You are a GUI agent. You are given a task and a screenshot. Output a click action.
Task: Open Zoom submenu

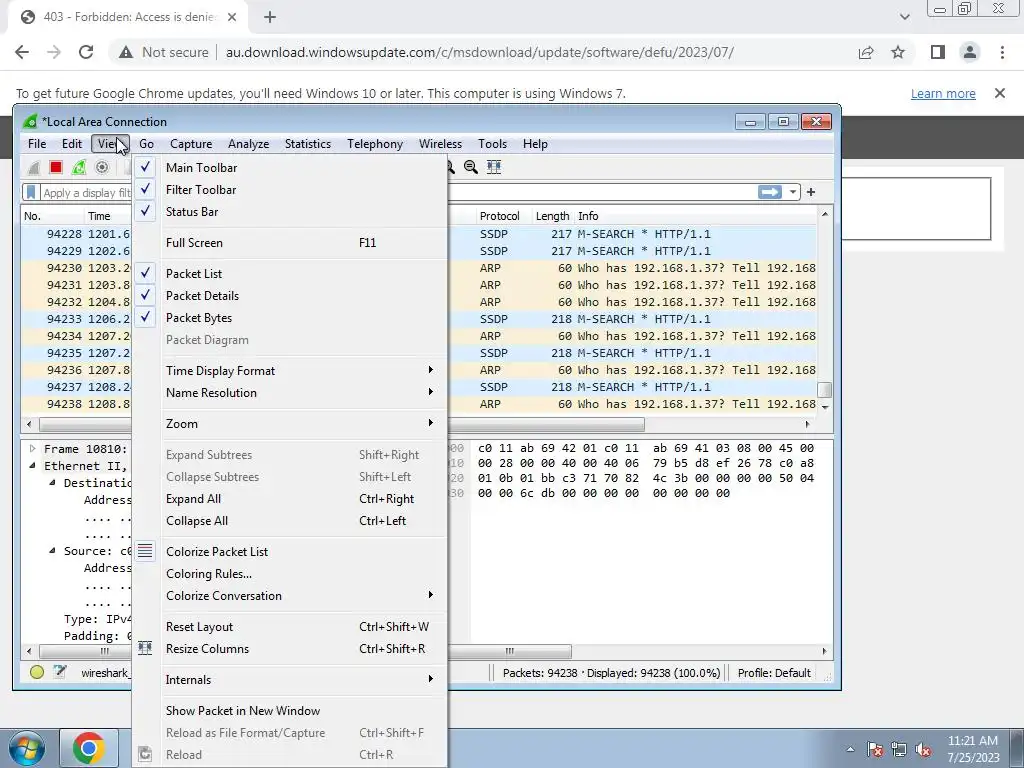[290, 424]
